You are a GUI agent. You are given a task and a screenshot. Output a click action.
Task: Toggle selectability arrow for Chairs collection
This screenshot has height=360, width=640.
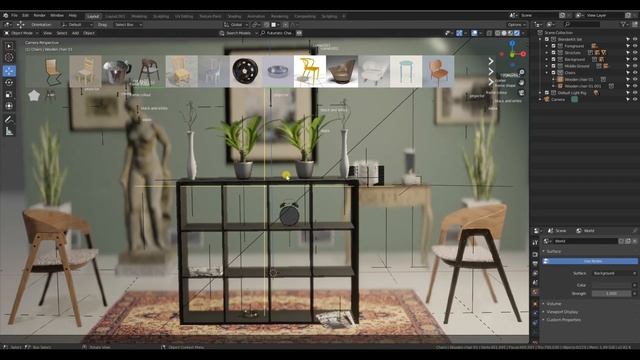[628, 73]
